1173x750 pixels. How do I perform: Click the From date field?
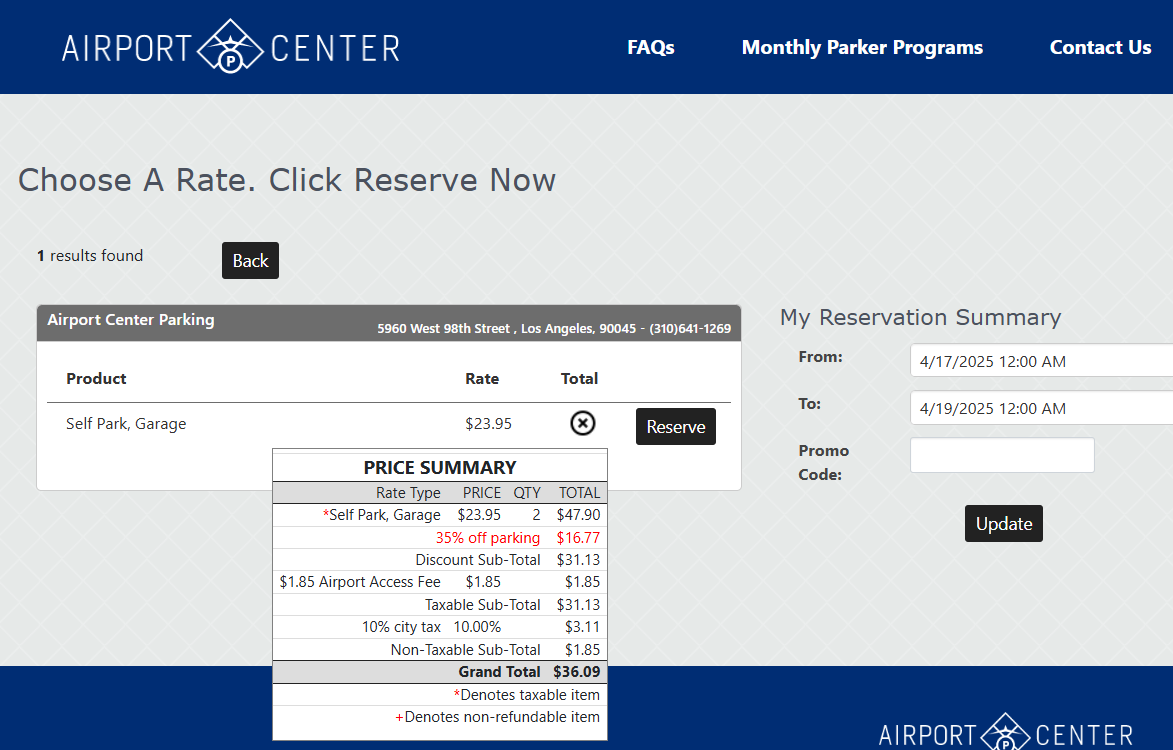tap(1040, 361)
